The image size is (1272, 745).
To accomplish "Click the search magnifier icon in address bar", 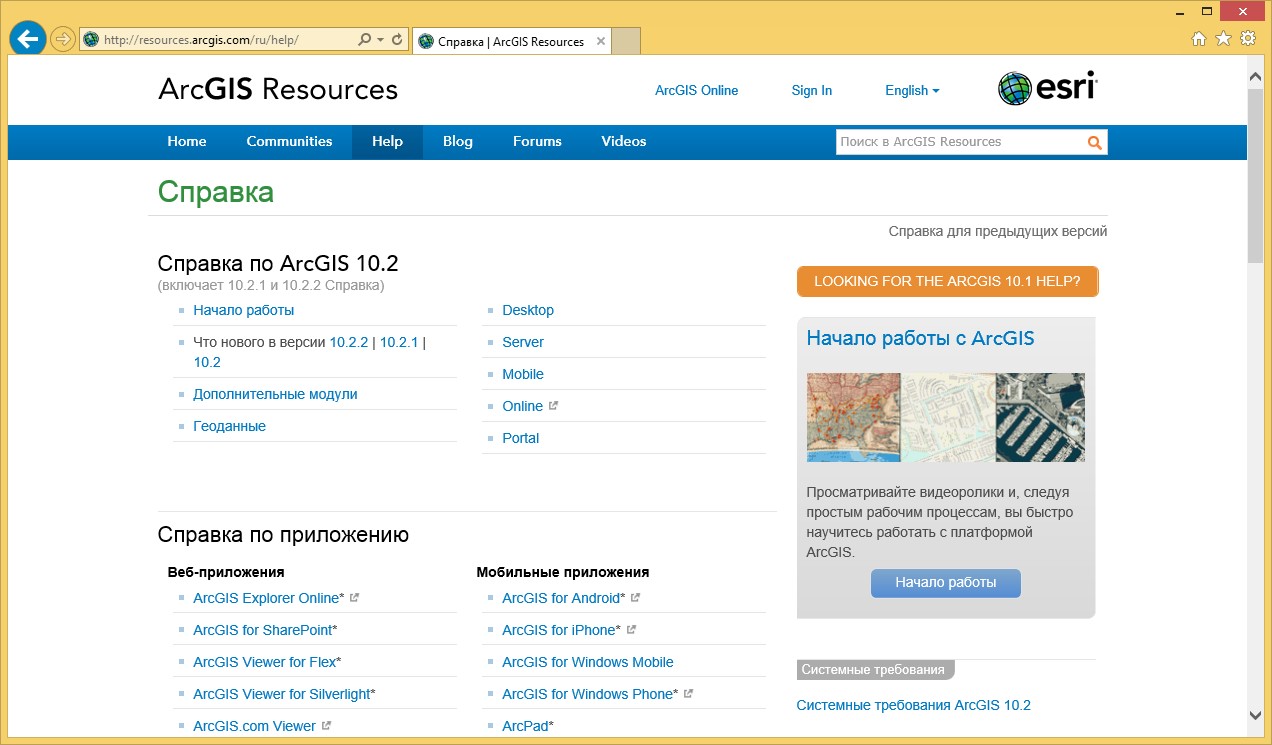I will tap(365, 40).
